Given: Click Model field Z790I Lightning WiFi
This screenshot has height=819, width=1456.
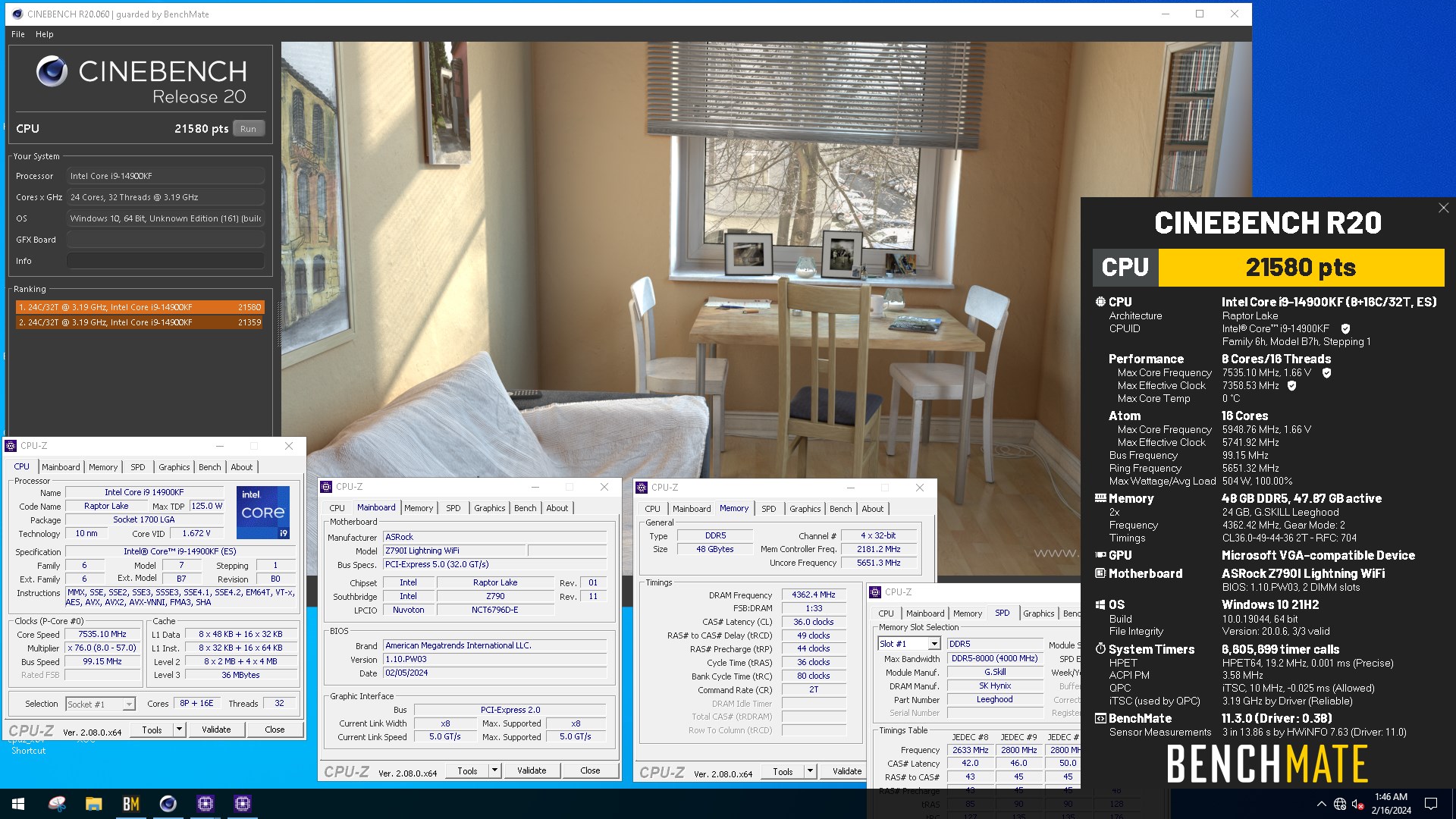Looking at the screenshot, I should [x=453, y=551].
